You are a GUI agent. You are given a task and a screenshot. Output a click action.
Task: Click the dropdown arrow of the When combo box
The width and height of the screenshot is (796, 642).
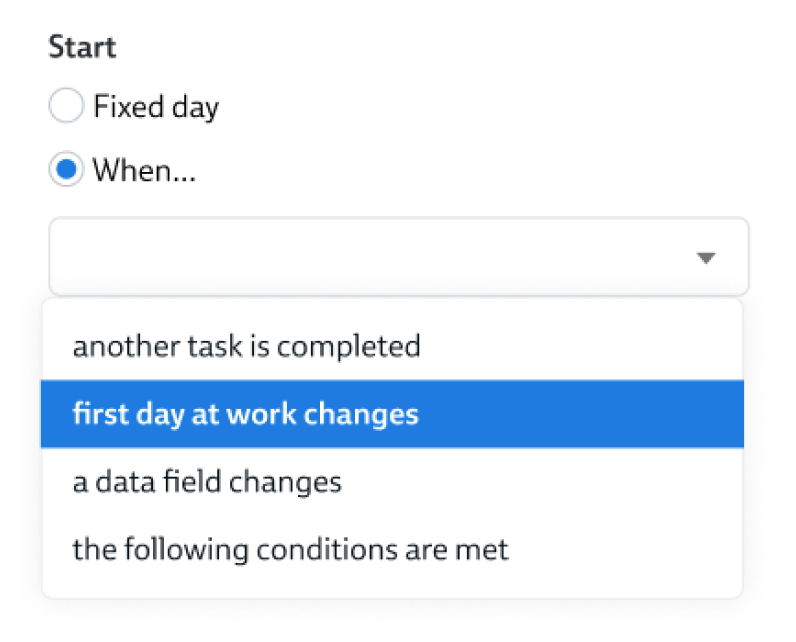pos(706,258)
